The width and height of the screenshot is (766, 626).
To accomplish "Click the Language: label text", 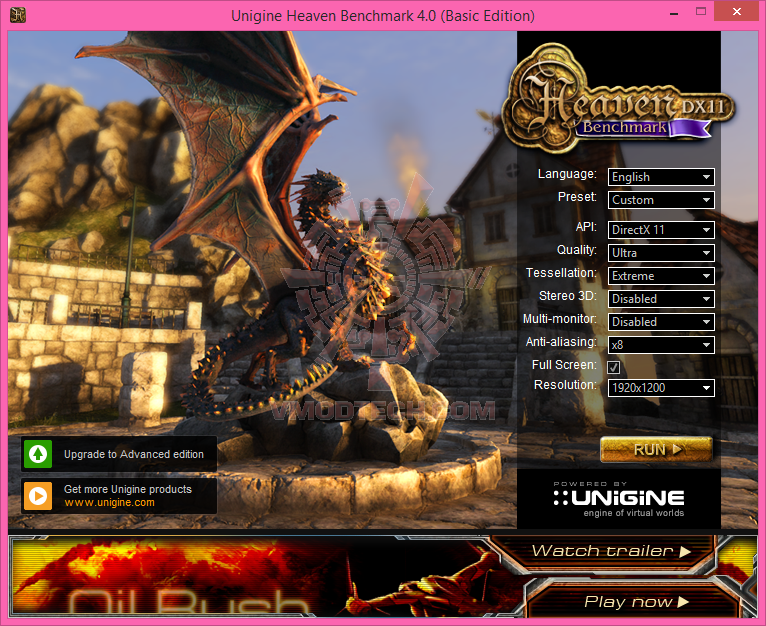I will (x=567, y=174).
